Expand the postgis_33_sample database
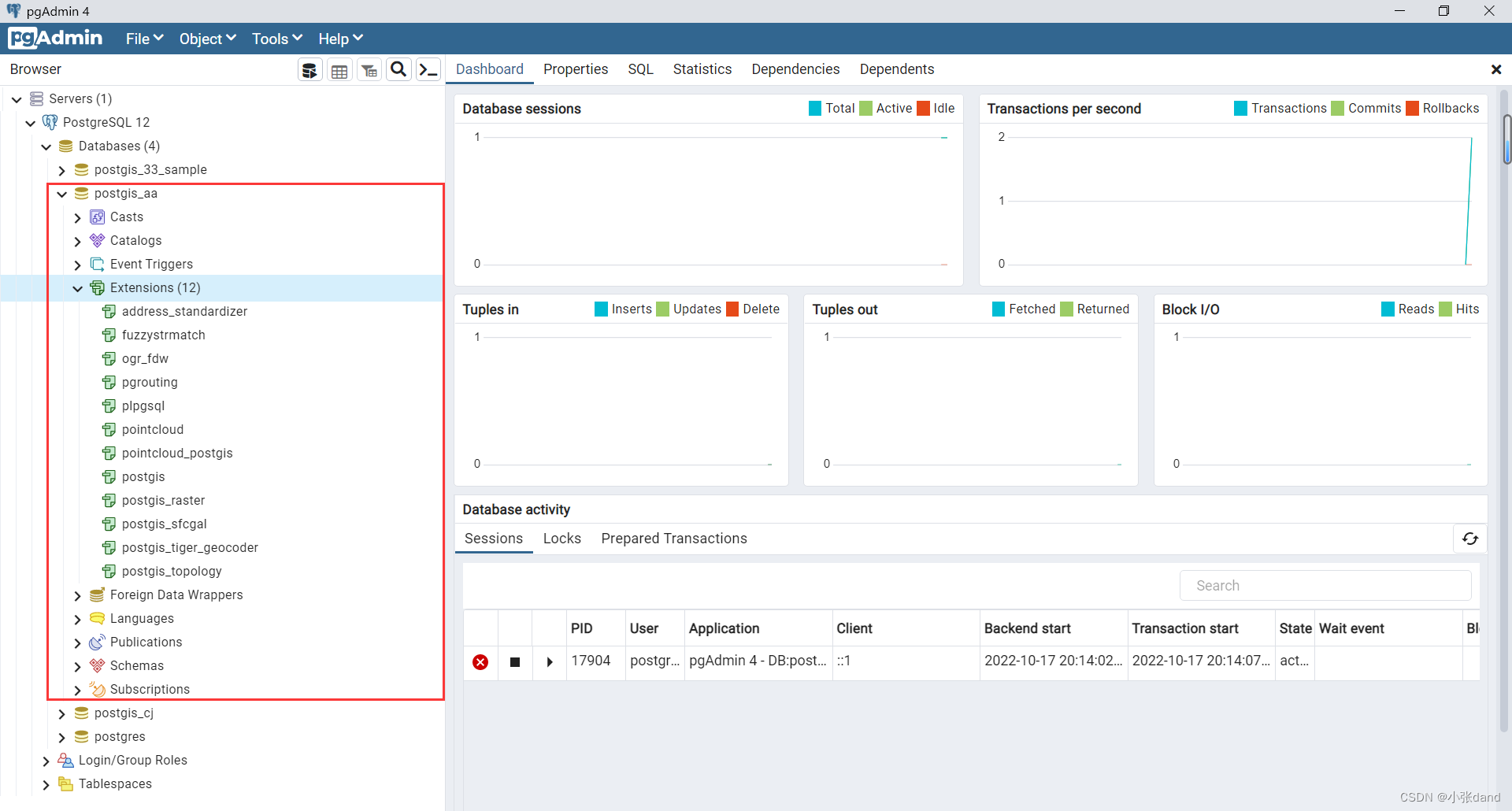This screenshot has width=1512, height=811. 62,170
